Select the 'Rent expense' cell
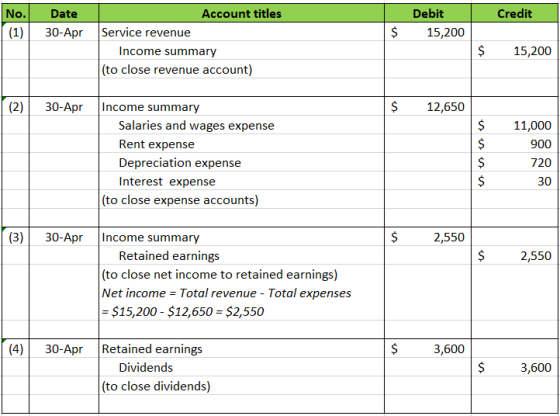The height and width of the screenshot is (416, 560). pyautogui.click(x=241, y=144)
